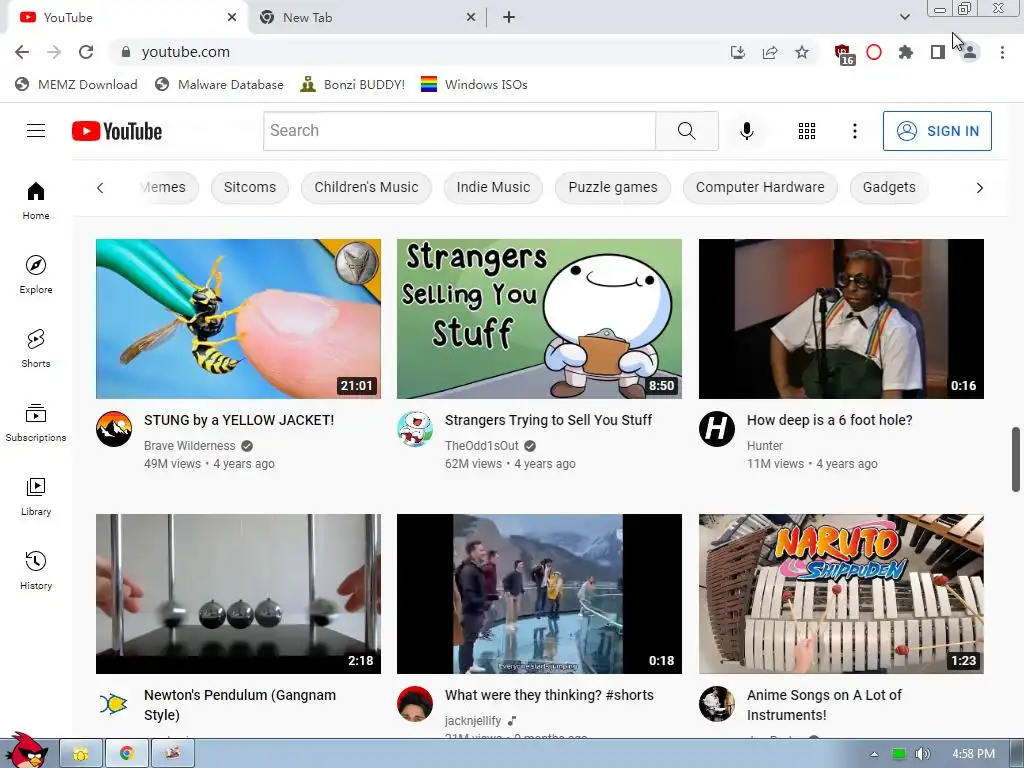This screenshot has height=768, width=1024.
Task: Close the YouTube browser tab
Action: tap(232, 18)
